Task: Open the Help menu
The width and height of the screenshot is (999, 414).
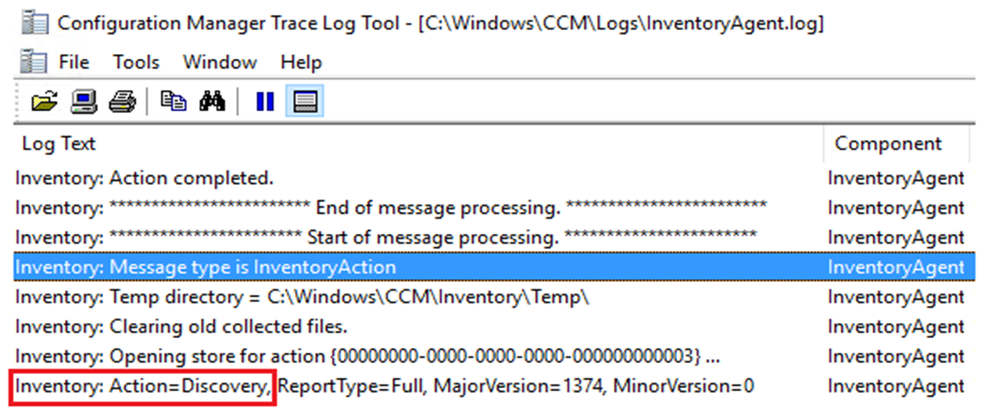Action: (x=301, y=62)
